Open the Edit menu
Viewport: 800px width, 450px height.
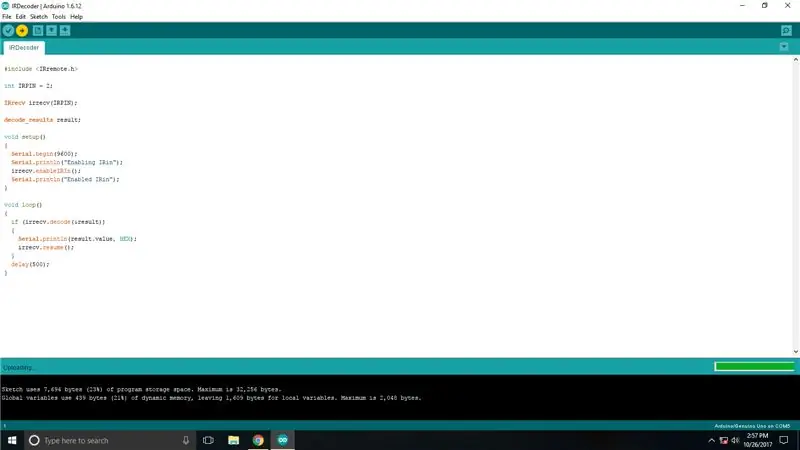point(20,17)
